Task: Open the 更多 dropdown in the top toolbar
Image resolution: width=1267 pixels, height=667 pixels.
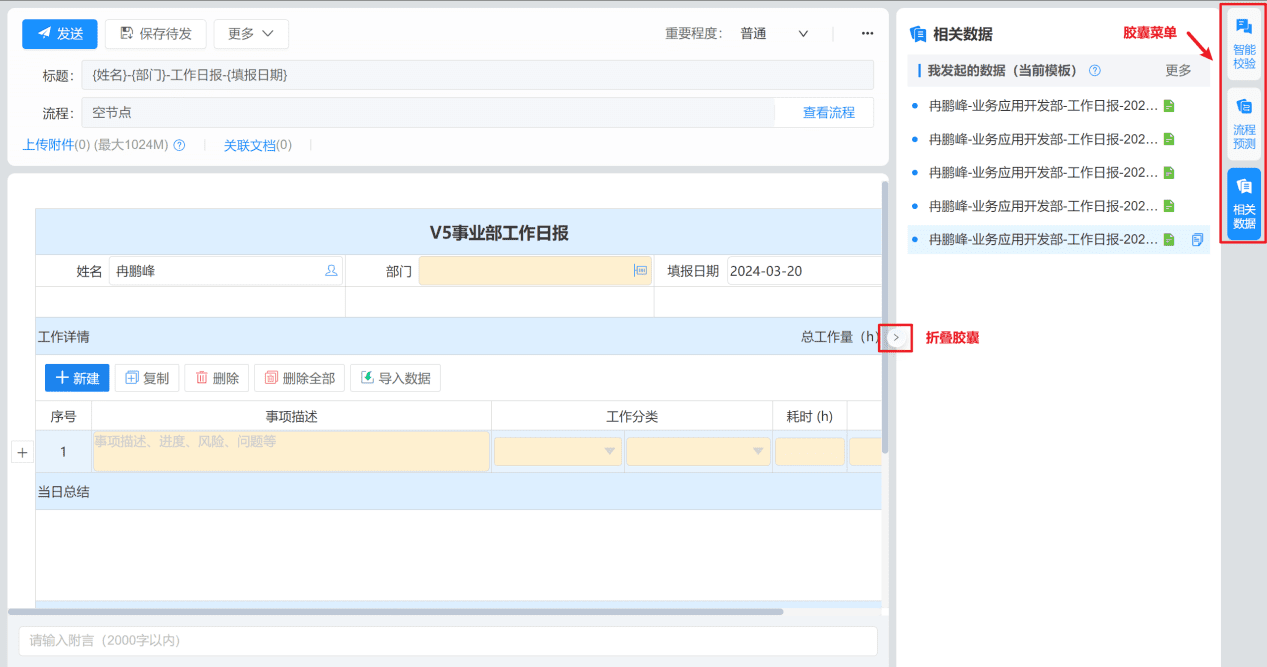Action: pos(251,33)
